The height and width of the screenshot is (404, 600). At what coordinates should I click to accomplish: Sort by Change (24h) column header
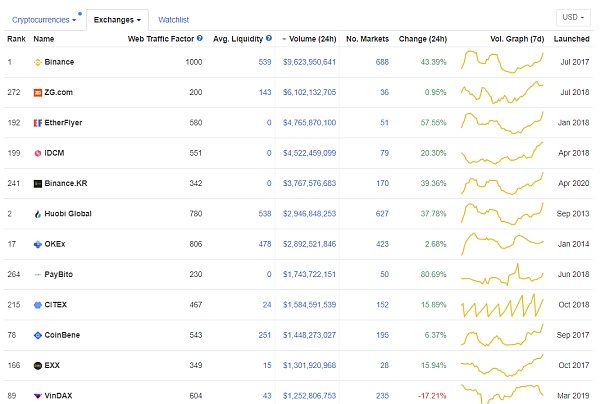423,38
